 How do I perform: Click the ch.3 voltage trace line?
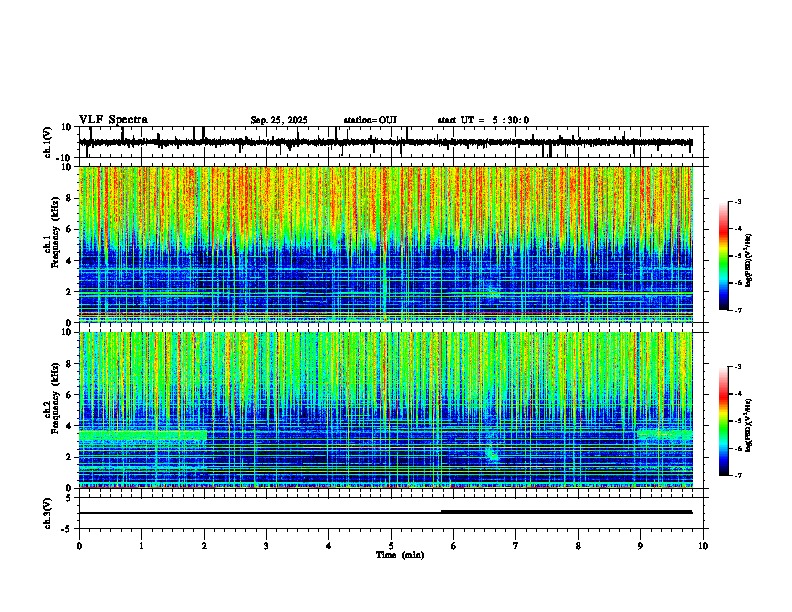click(x=385, y=513)
